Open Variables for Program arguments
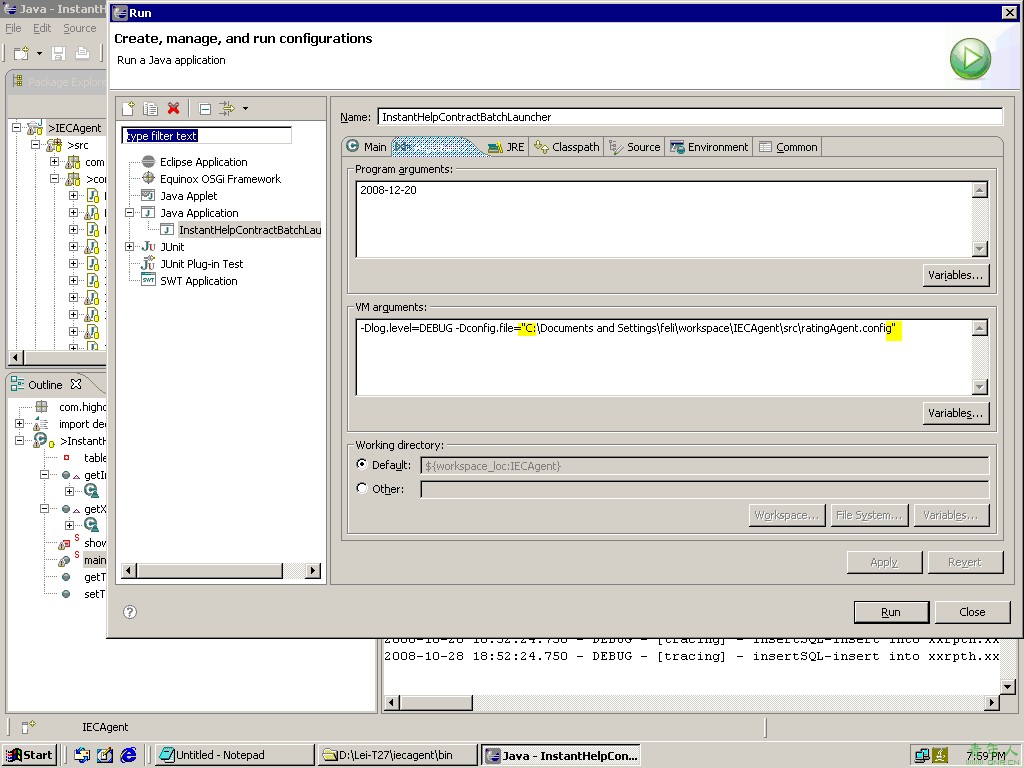Image resolution: width=1024 pixels, height=768 pixels. tap(955, 275)
